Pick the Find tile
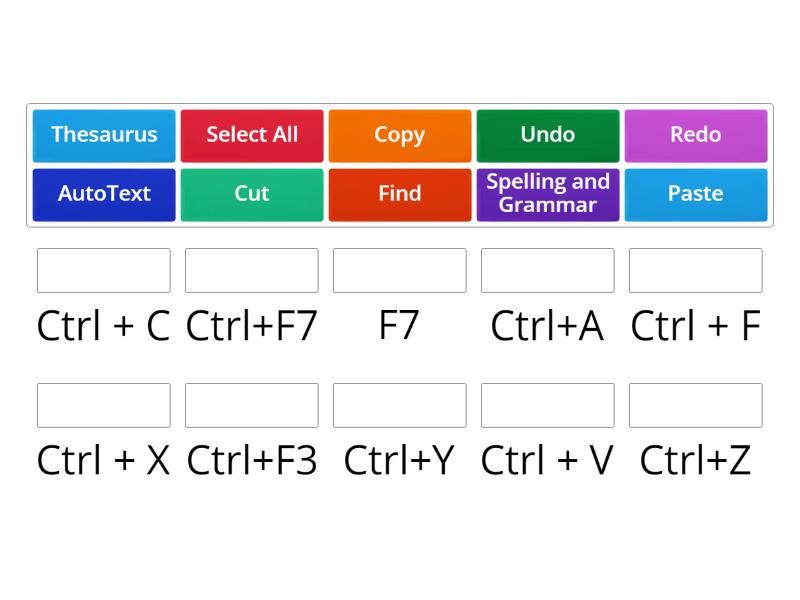The height and width of the screenshot is (600, 800). click(x=400, y=194)
